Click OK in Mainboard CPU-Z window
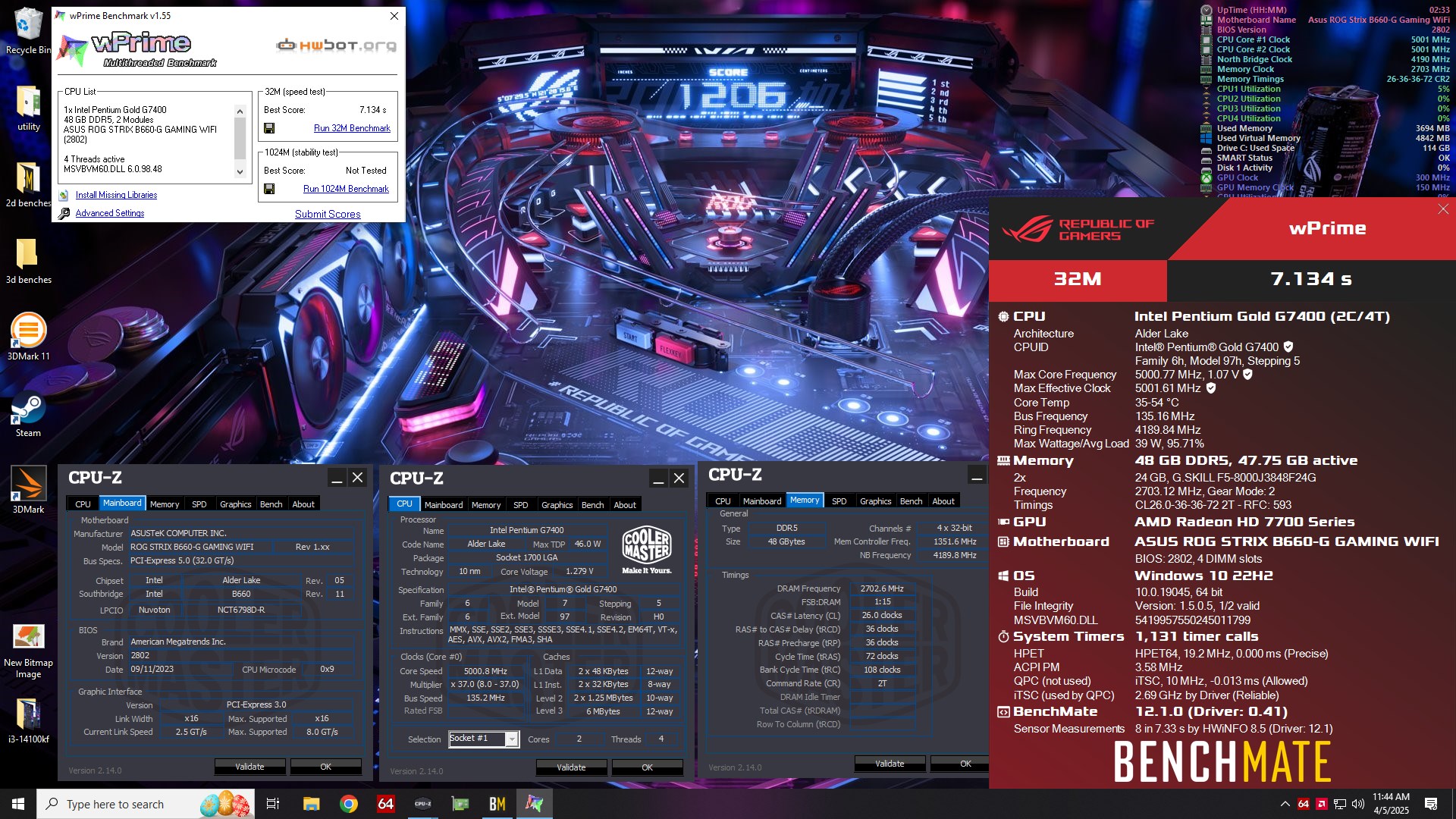 coord(326,767)
